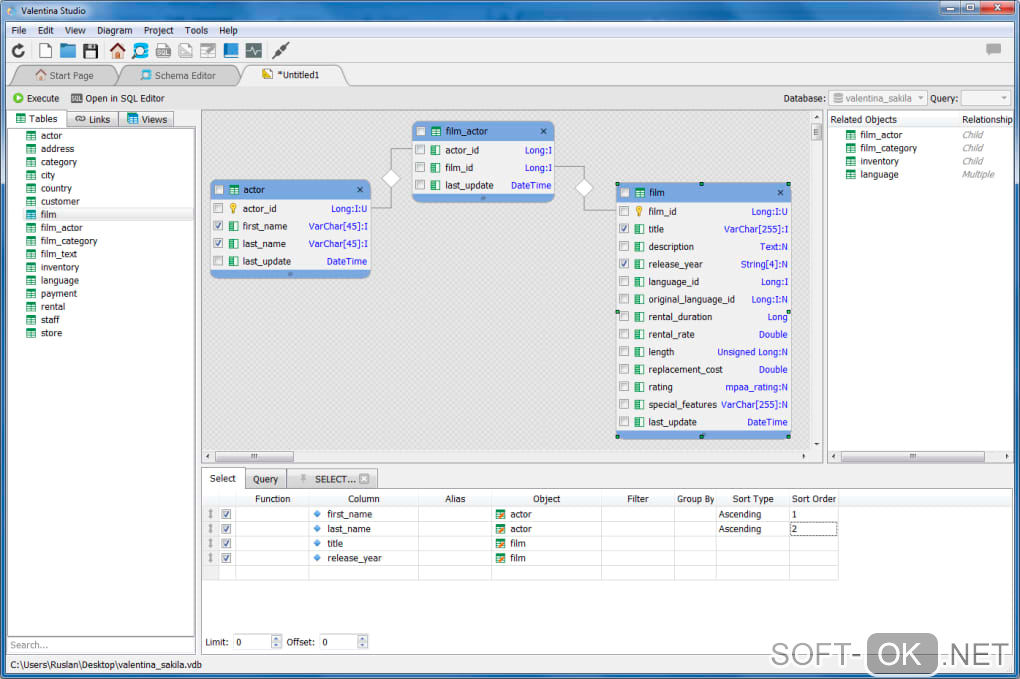
Task: Close the actor table in the diagram
Action: point(360,189)
